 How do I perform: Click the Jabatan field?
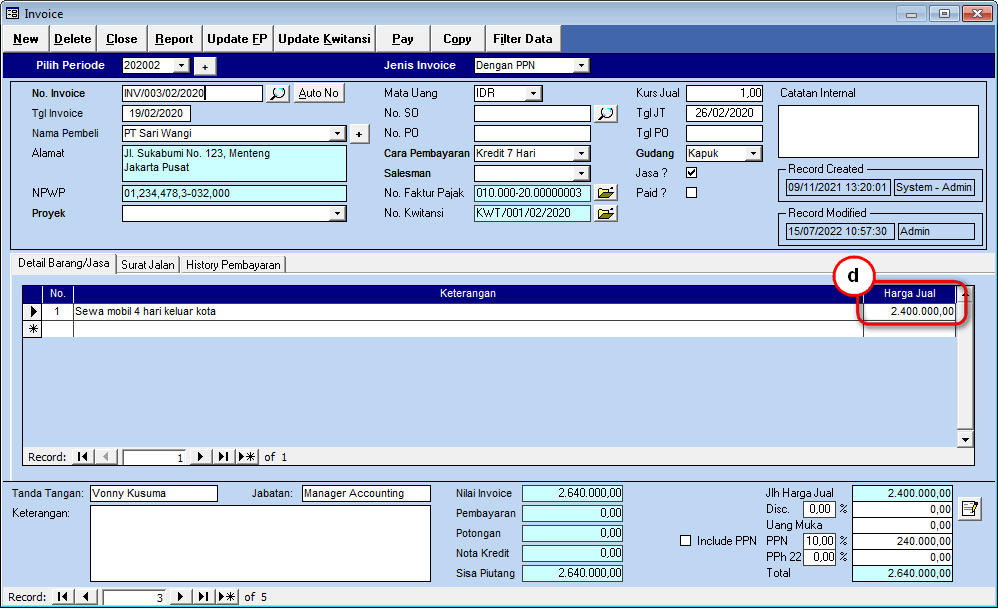pyautogui.click(x=366, y=493)
